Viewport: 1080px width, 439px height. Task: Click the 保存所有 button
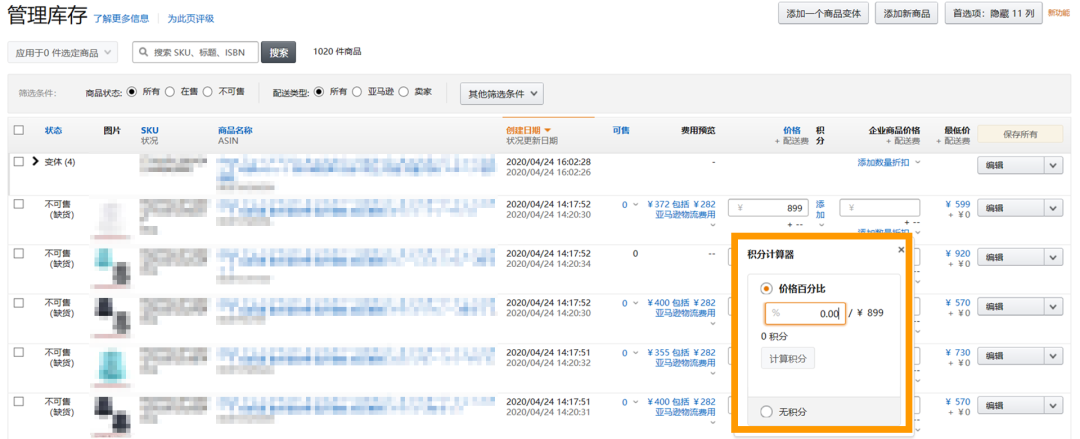pyautogui.click(x=1019, y=134)
